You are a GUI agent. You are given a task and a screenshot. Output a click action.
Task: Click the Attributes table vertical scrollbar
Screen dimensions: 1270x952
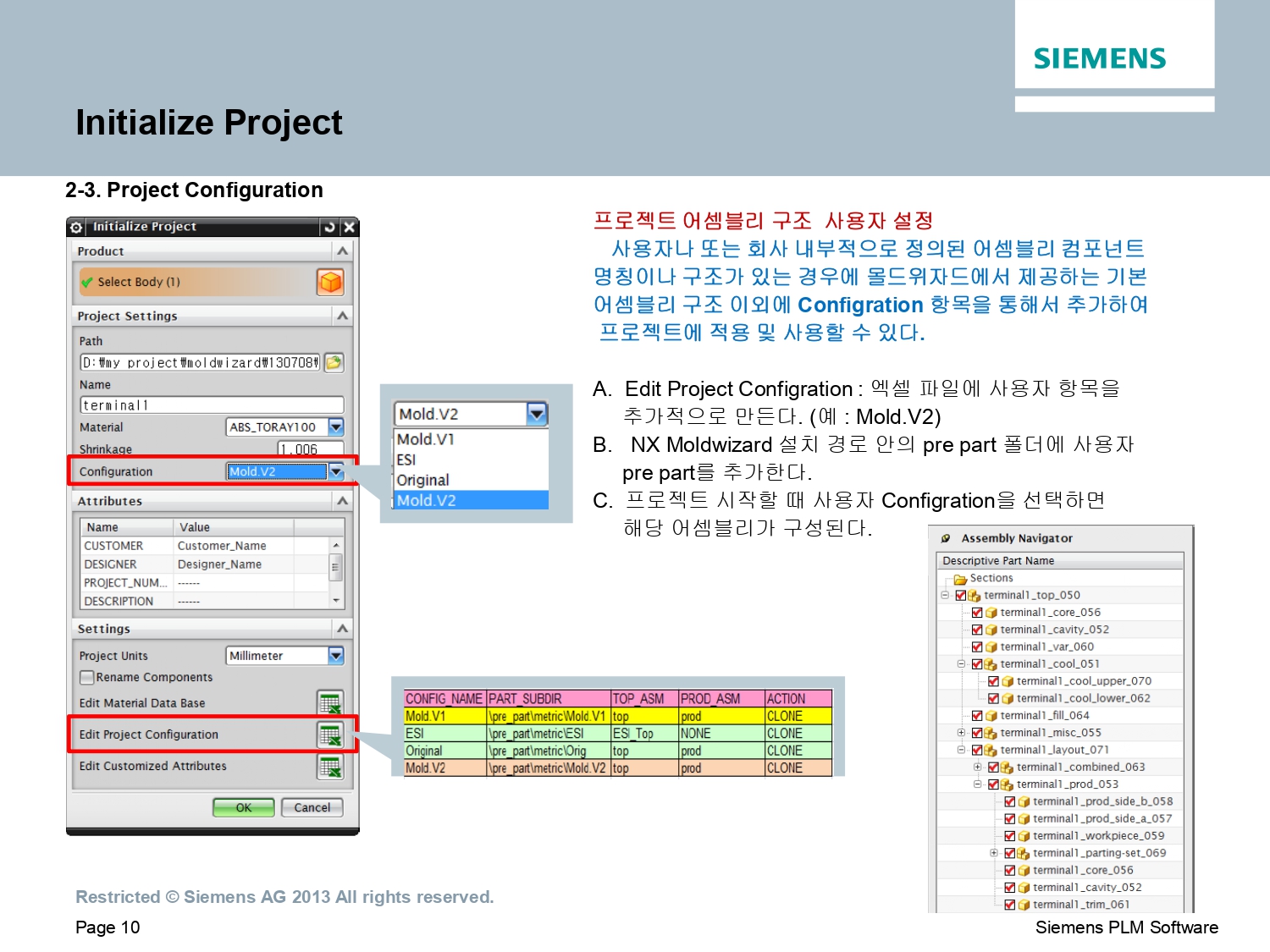pyautogui.click(x=336, y=573)
